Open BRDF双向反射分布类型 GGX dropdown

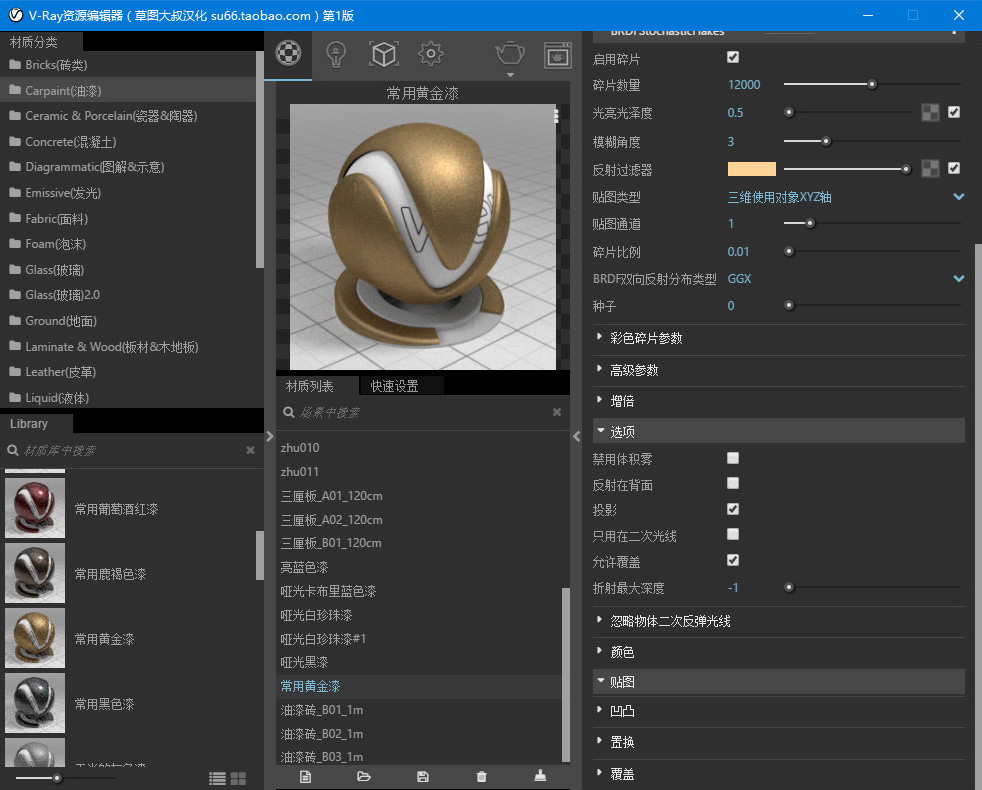pyautogui.click(x=845, y=279)
